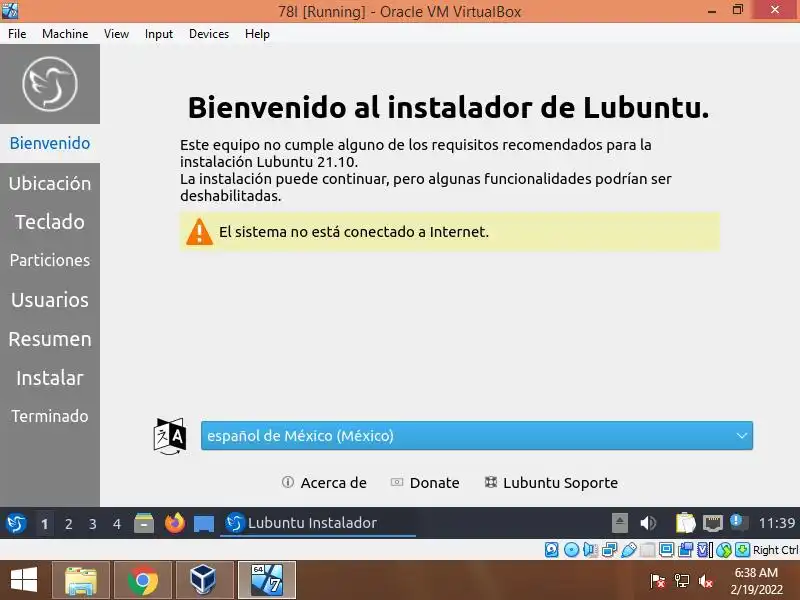The image size is (800, 600).
Task: Select the Bienvenido step in sidebar
Action: point(50,143)
